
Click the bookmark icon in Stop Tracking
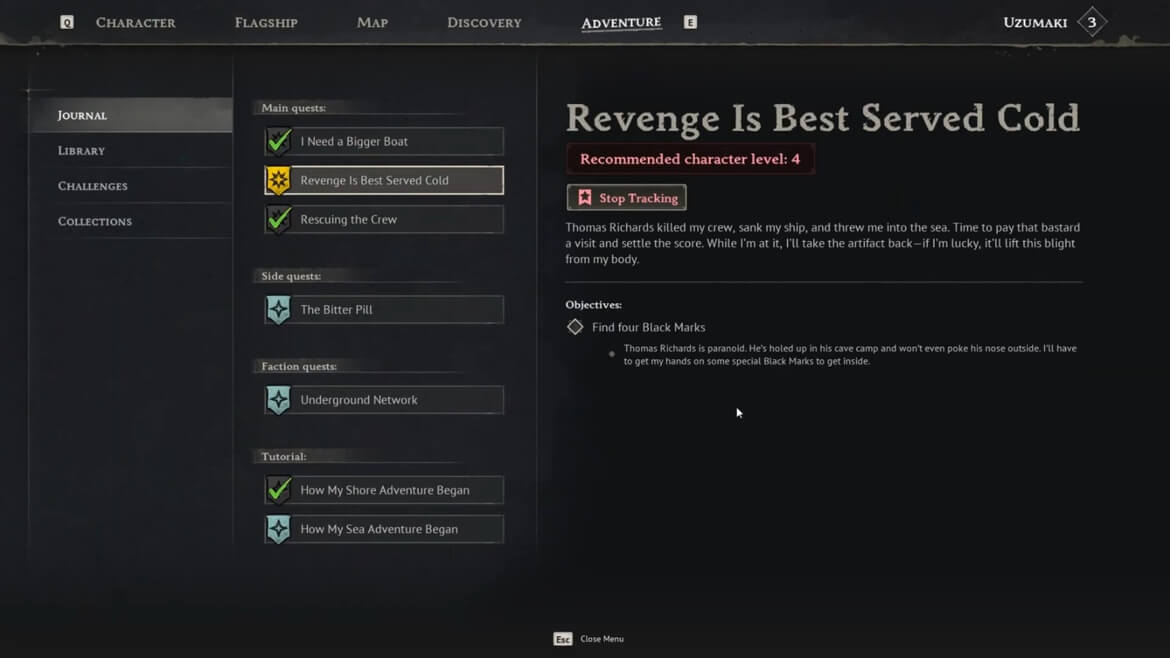[585, 198]
